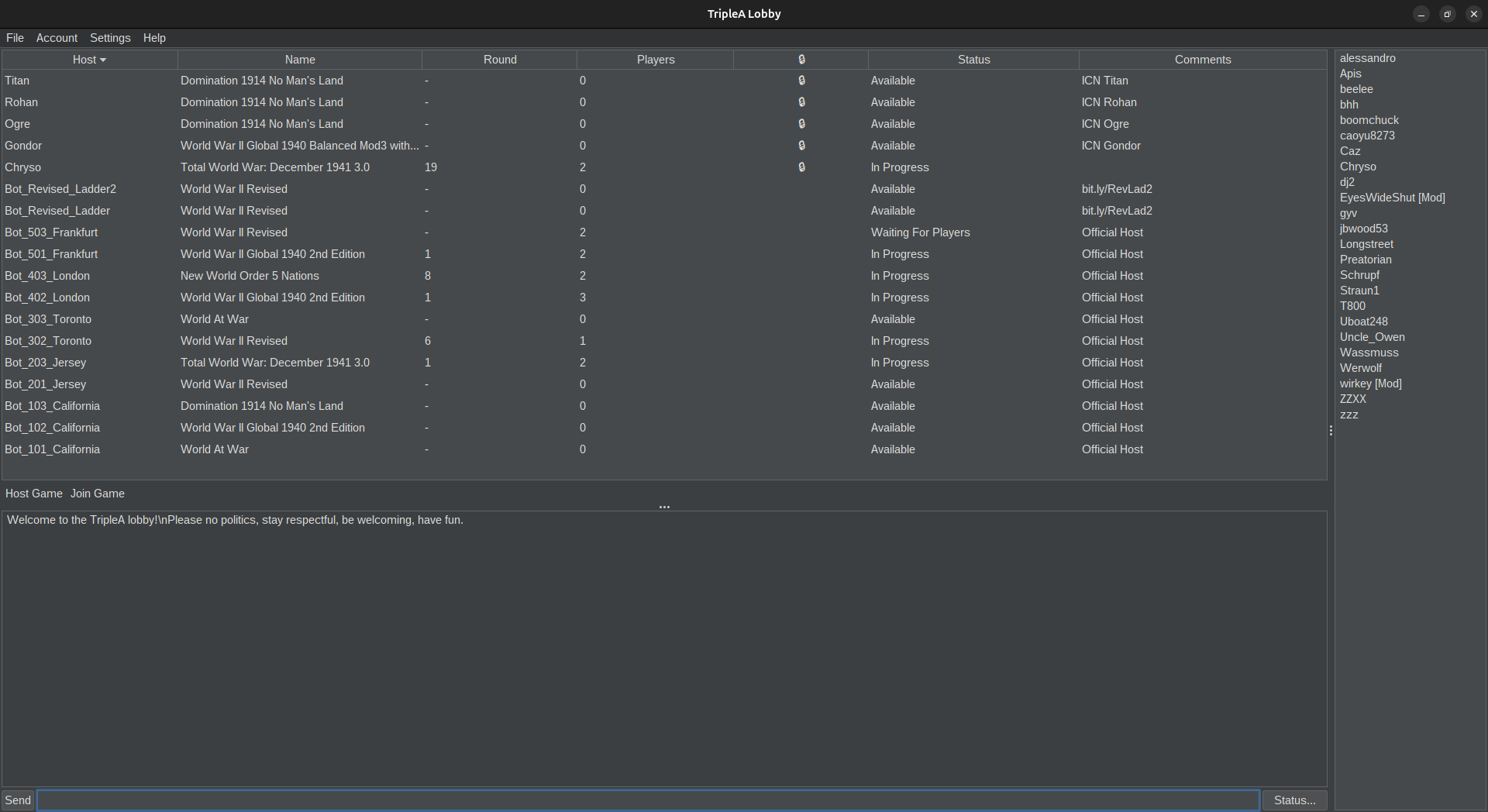This screenshot has width=1488, height=812.
Task: Select the Bot_303_Toronto game row
Action: [x=664, y=319]
